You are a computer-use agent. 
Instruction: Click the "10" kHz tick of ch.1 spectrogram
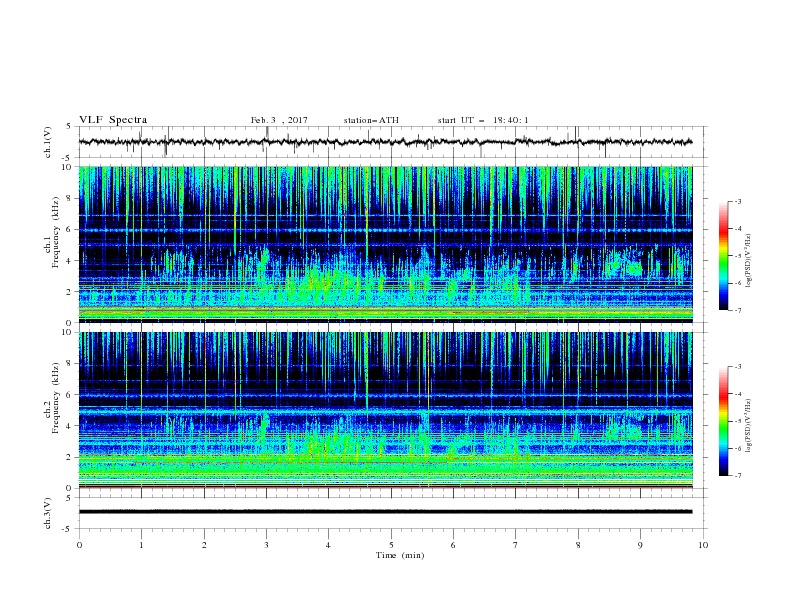(x=68, y=167)
